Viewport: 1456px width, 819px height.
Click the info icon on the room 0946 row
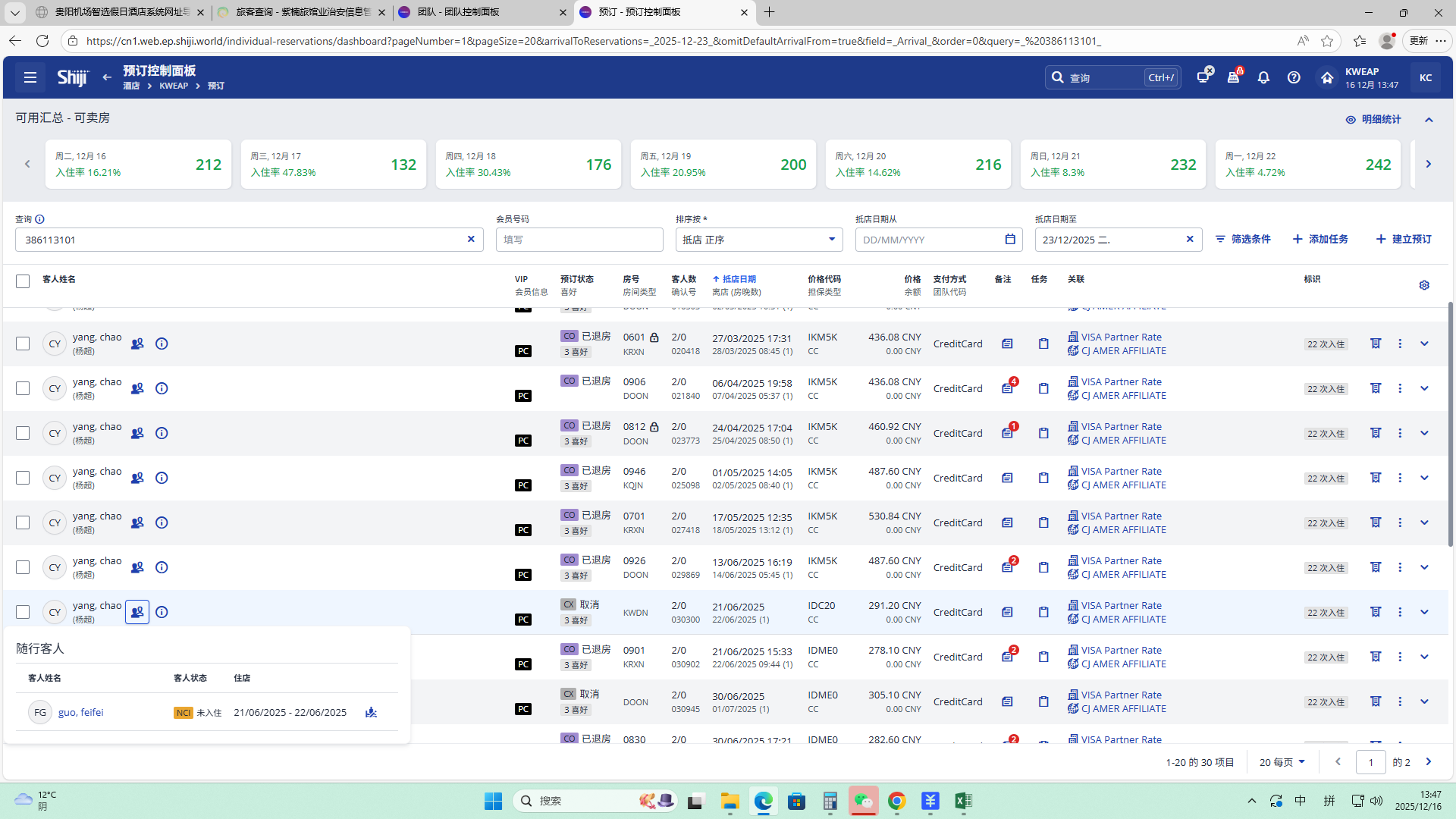click(x=162, y=478)
